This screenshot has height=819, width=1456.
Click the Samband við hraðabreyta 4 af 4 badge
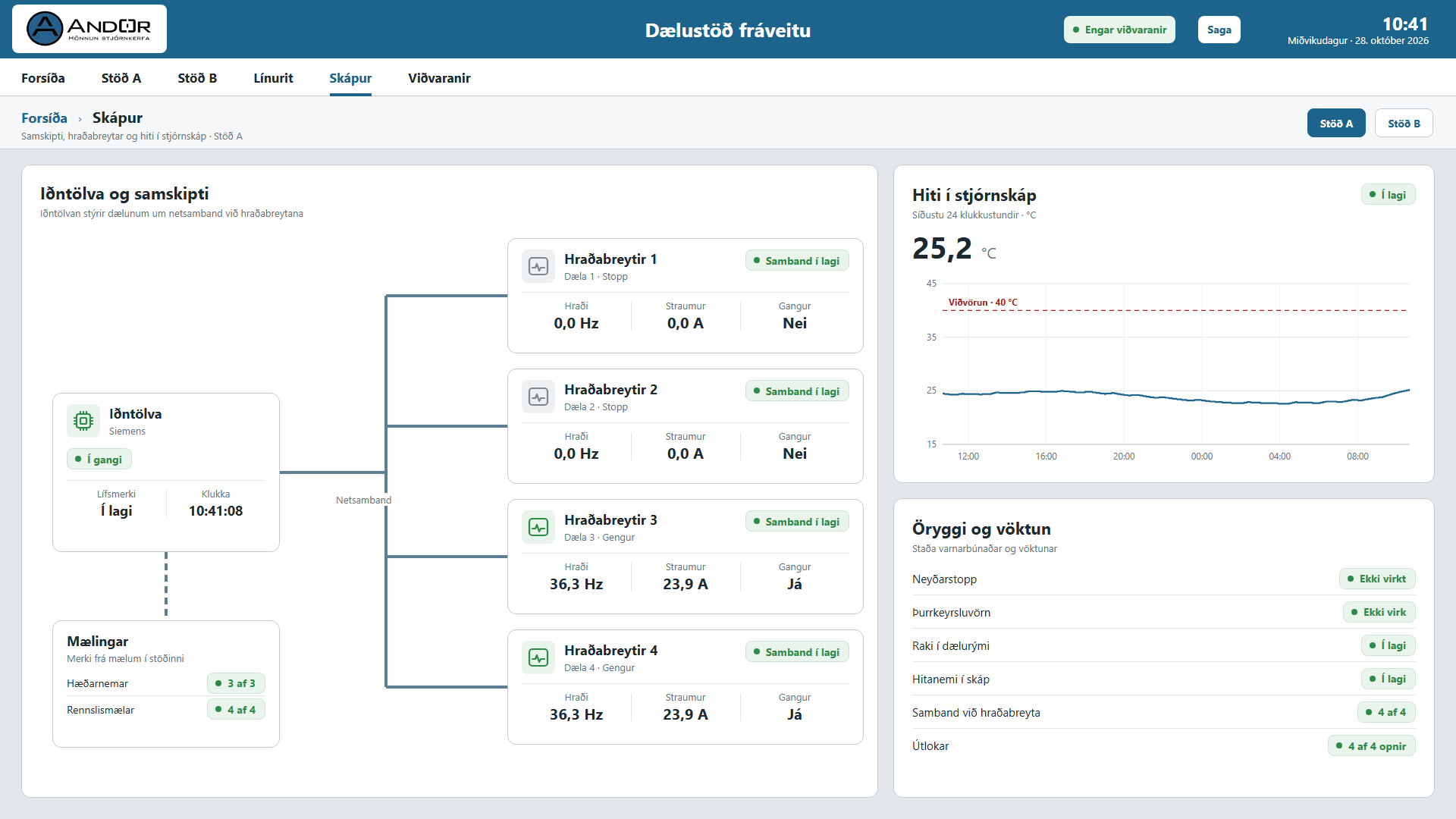pos(1386,713)
